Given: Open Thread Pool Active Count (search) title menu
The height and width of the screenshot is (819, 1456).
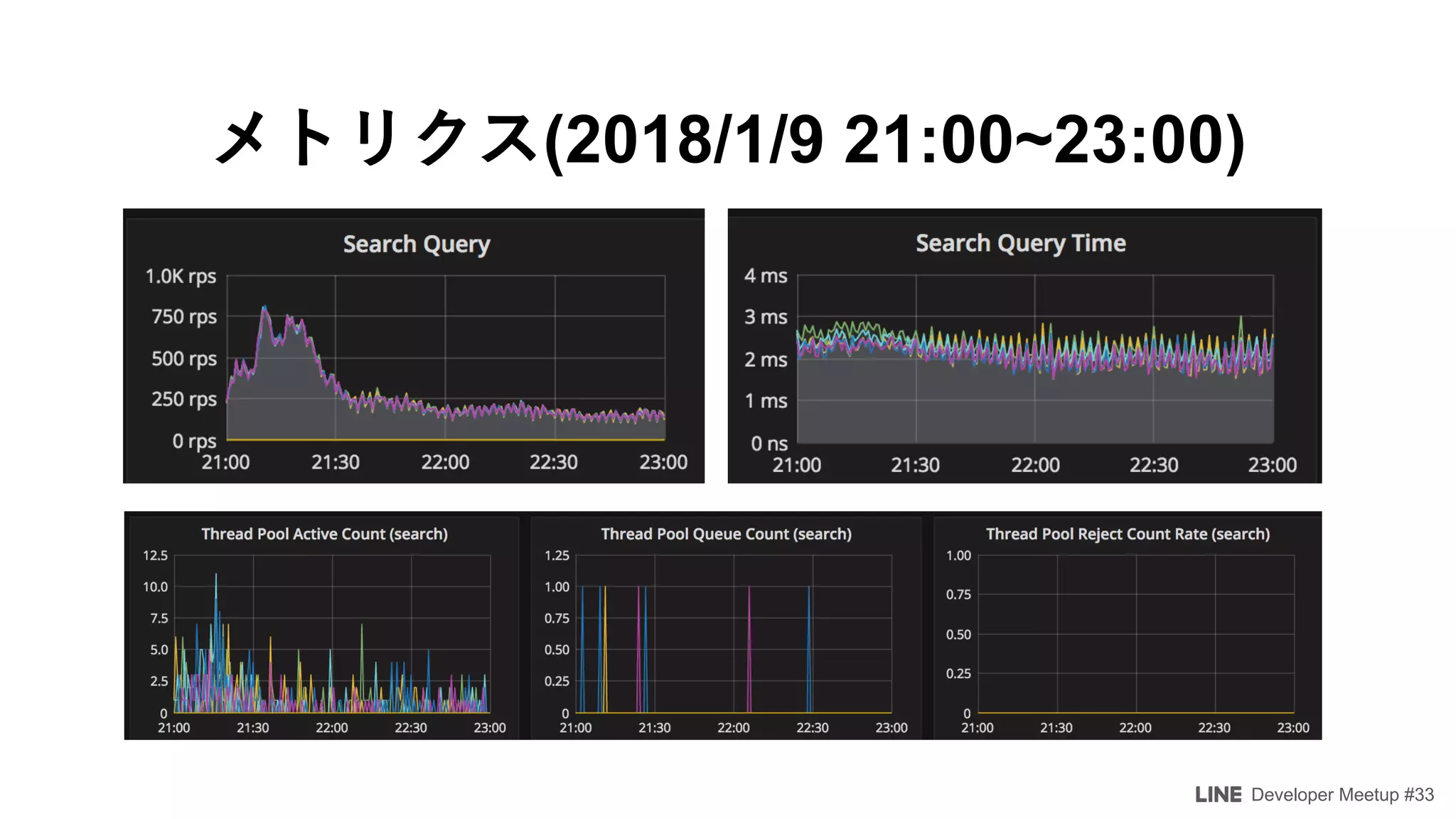Looking at the screenshot, I should 324,534.
